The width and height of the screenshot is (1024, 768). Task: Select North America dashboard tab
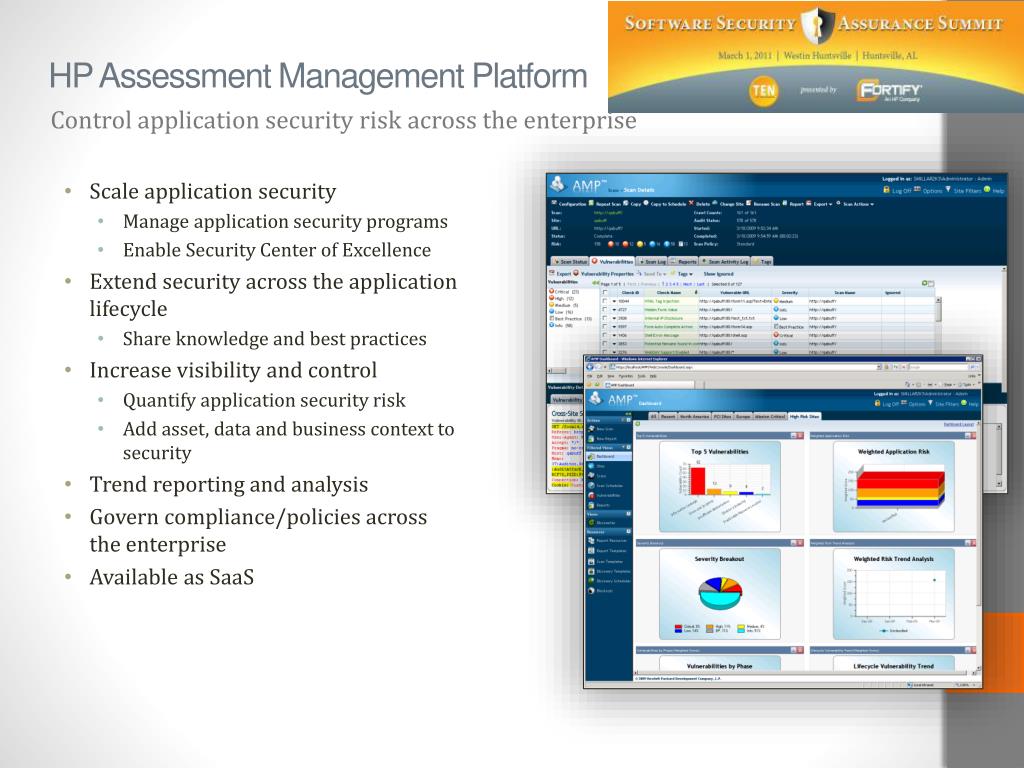point(694,416)
